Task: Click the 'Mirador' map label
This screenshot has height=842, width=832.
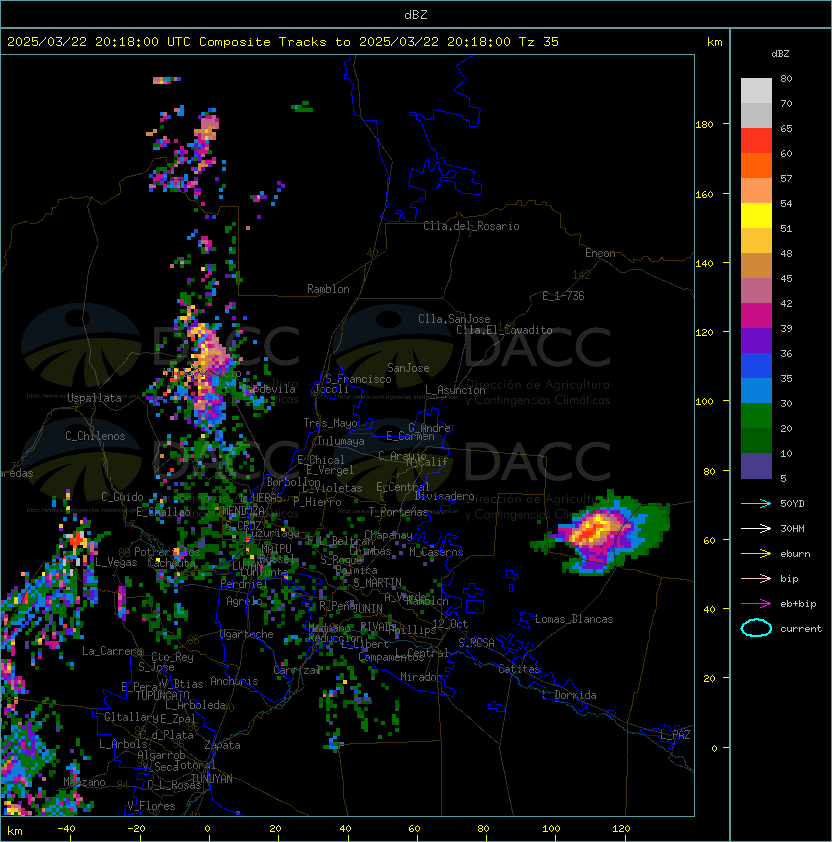Action: [422, 677]
